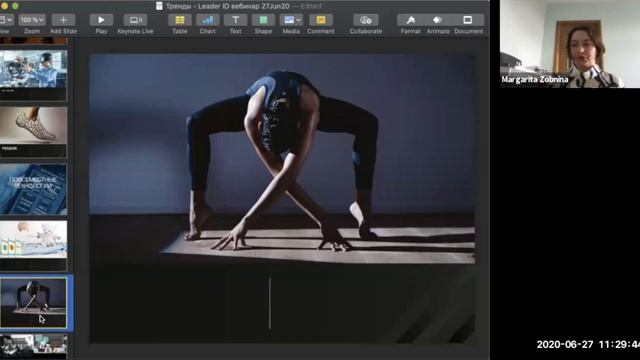Image resolution: width=640 pixels, height=360 pixels.
Task: Click the document title in title bar
Action: pyautogui.click(x=228, y=6)
